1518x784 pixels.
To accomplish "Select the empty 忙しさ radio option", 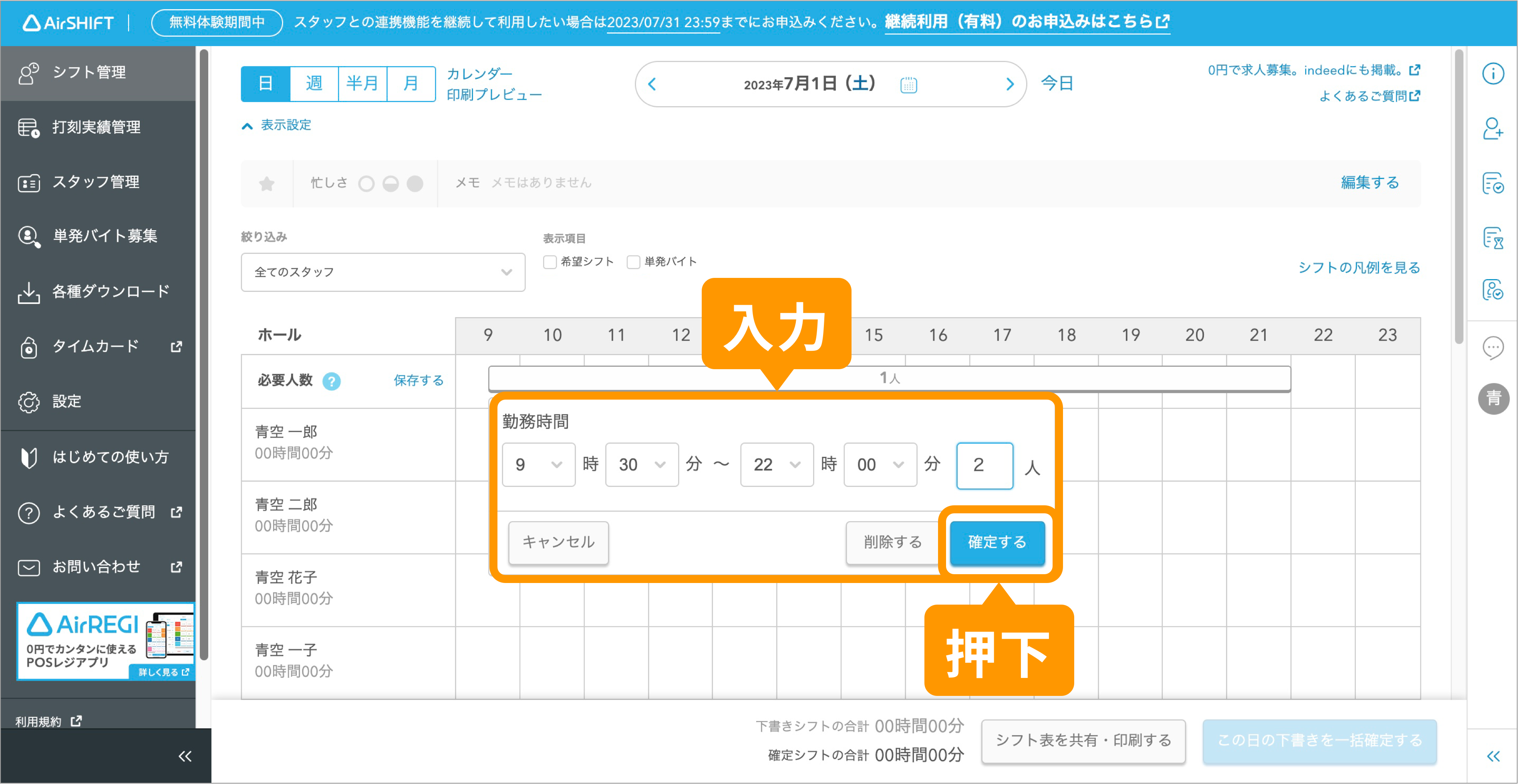I will tap(366, 184).
